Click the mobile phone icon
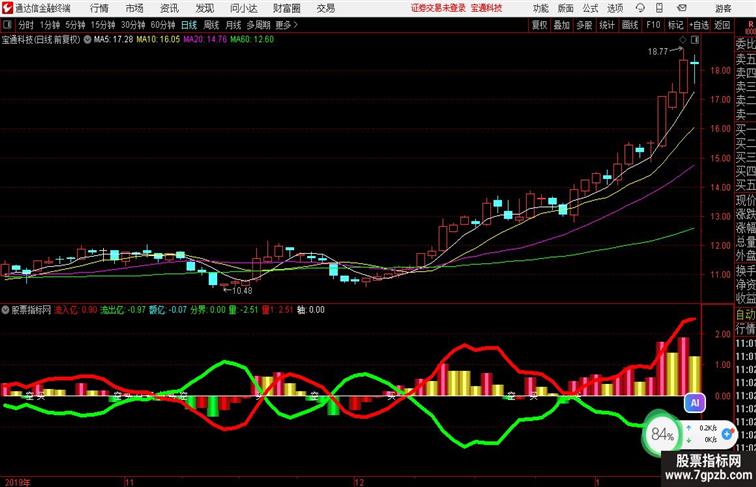 click(659, 8)
